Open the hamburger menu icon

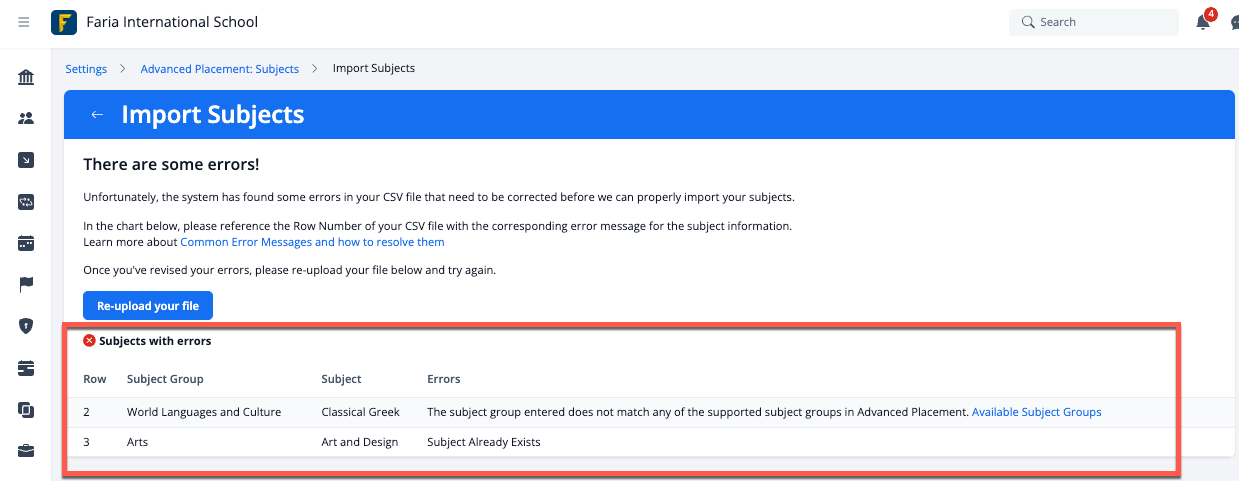(24, 22)
